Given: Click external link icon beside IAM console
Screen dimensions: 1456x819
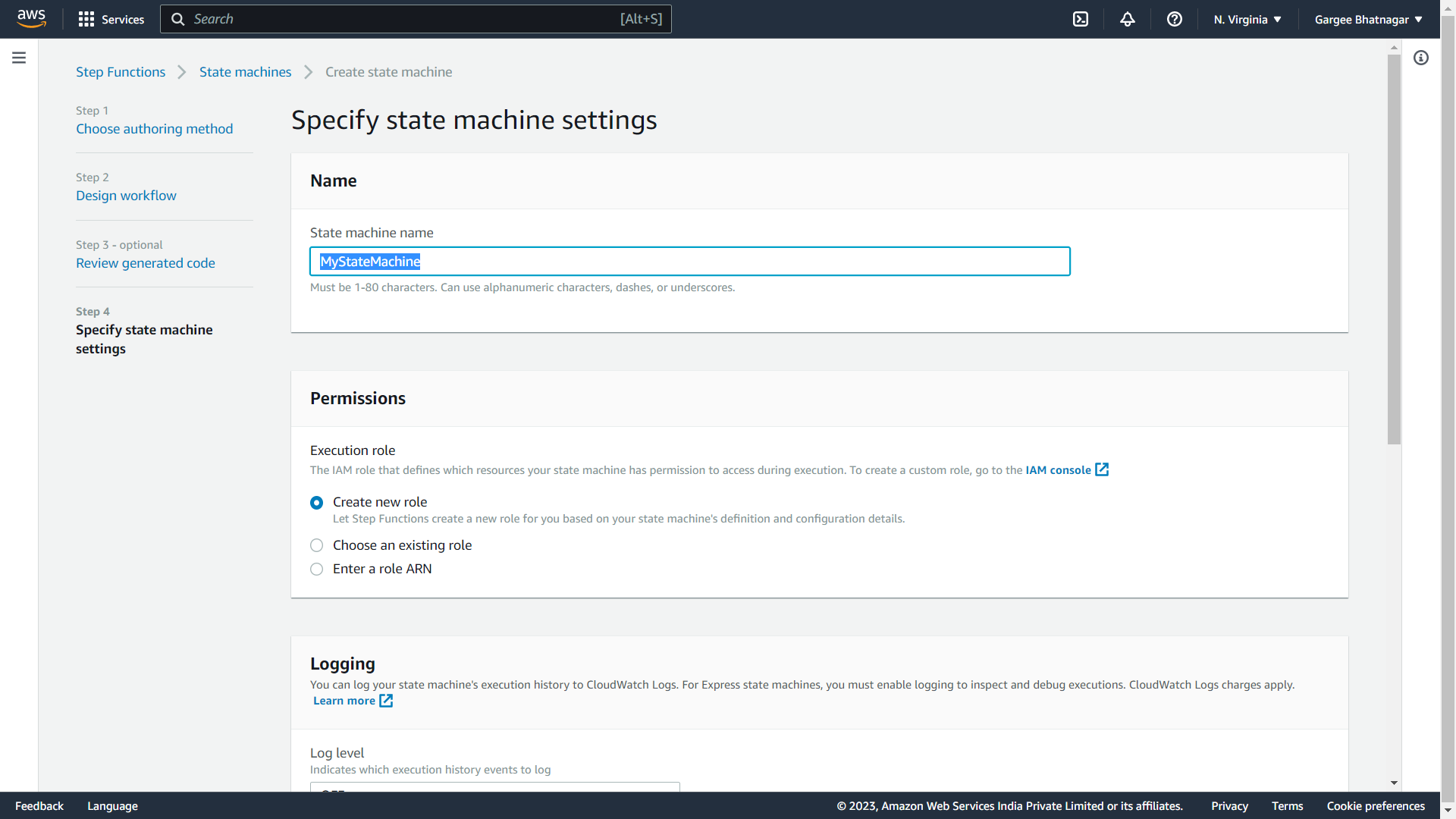Looking at the screenshot, I should (1102, 470).
